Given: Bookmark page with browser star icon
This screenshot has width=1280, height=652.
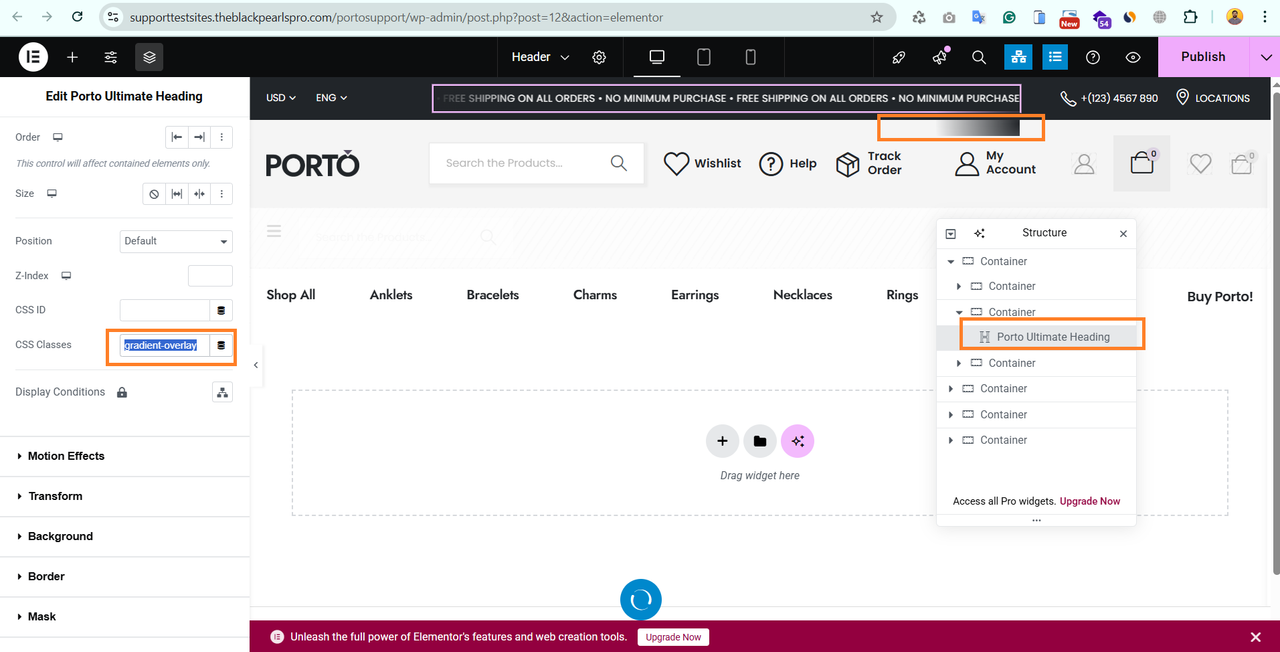Looking at the screenshot, I should [x=877, y=17].
